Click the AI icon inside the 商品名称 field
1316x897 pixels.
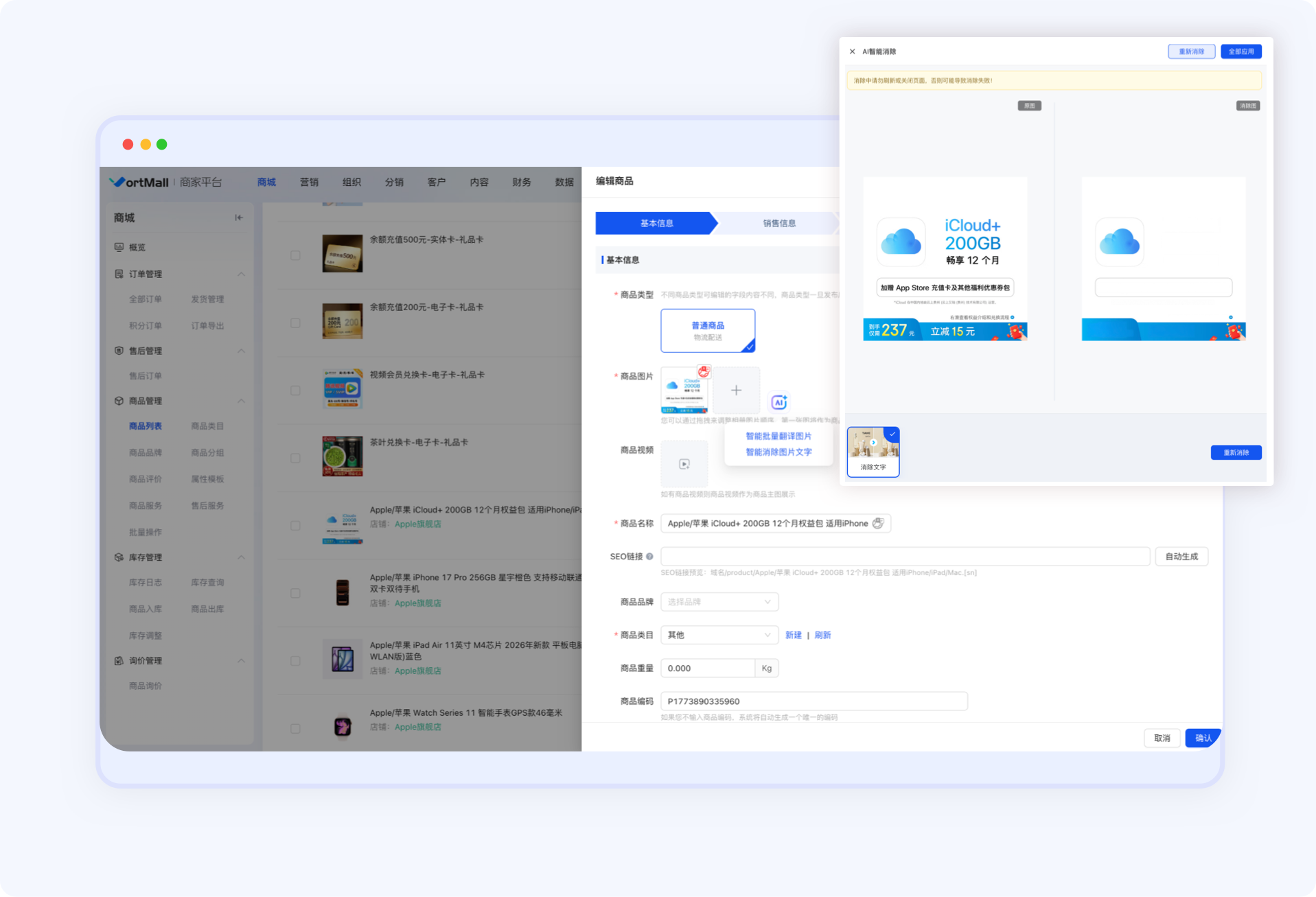click(x=878, y=524)
